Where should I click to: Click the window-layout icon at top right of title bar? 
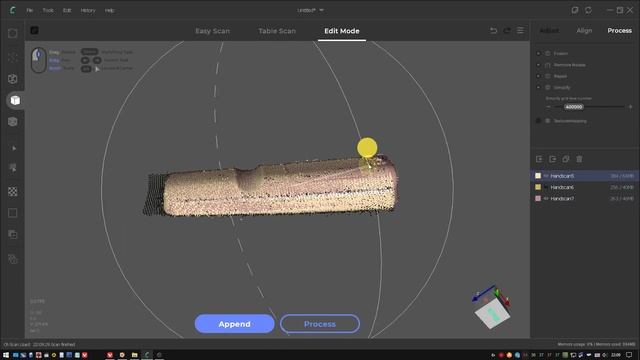pyautogui.click(x=575, y=10)
